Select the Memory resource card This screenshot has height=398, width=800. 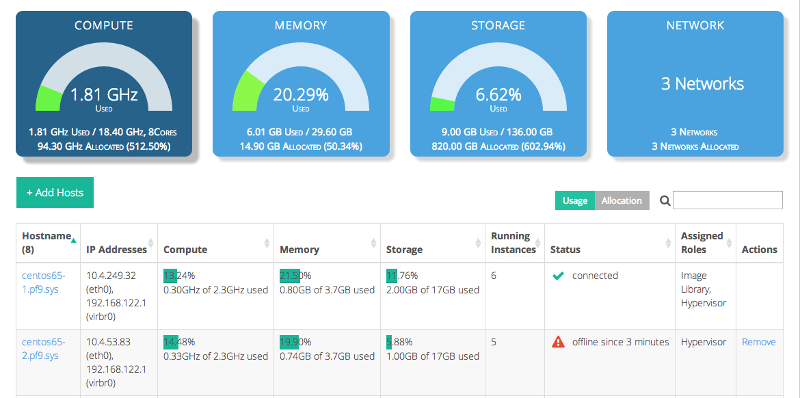click(x=301, y=84)
